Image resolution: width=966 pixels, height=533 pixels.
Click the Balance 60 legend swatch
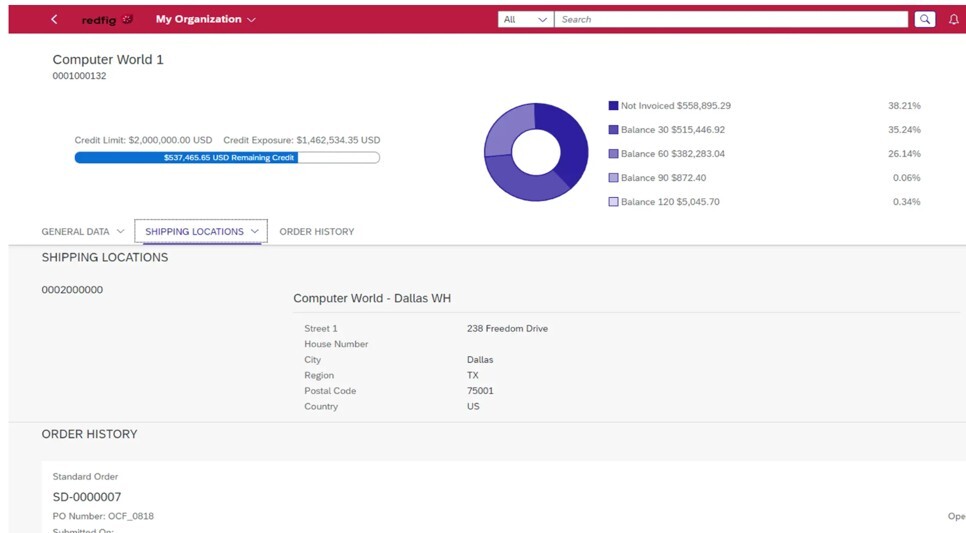(x=613, y=153)
